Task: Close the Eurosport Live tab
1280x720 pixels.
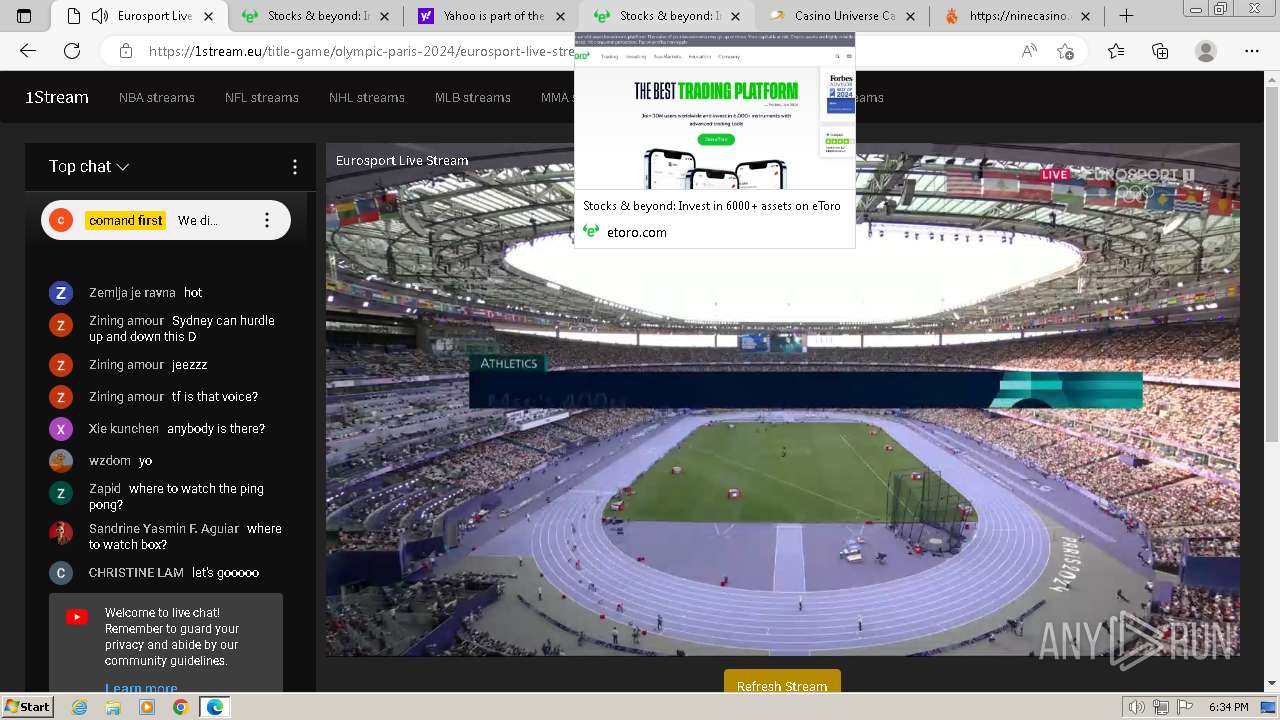Action: coord(208,16)
